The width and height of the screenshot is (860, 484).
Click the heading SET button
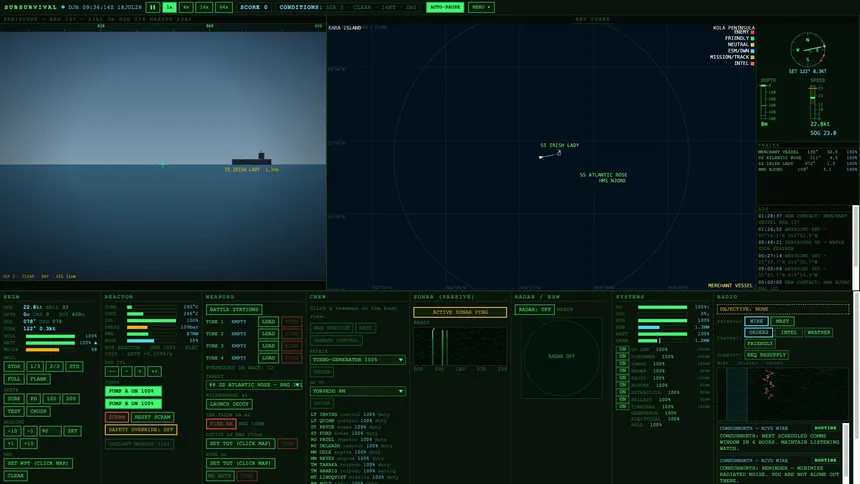coord(72,431)
